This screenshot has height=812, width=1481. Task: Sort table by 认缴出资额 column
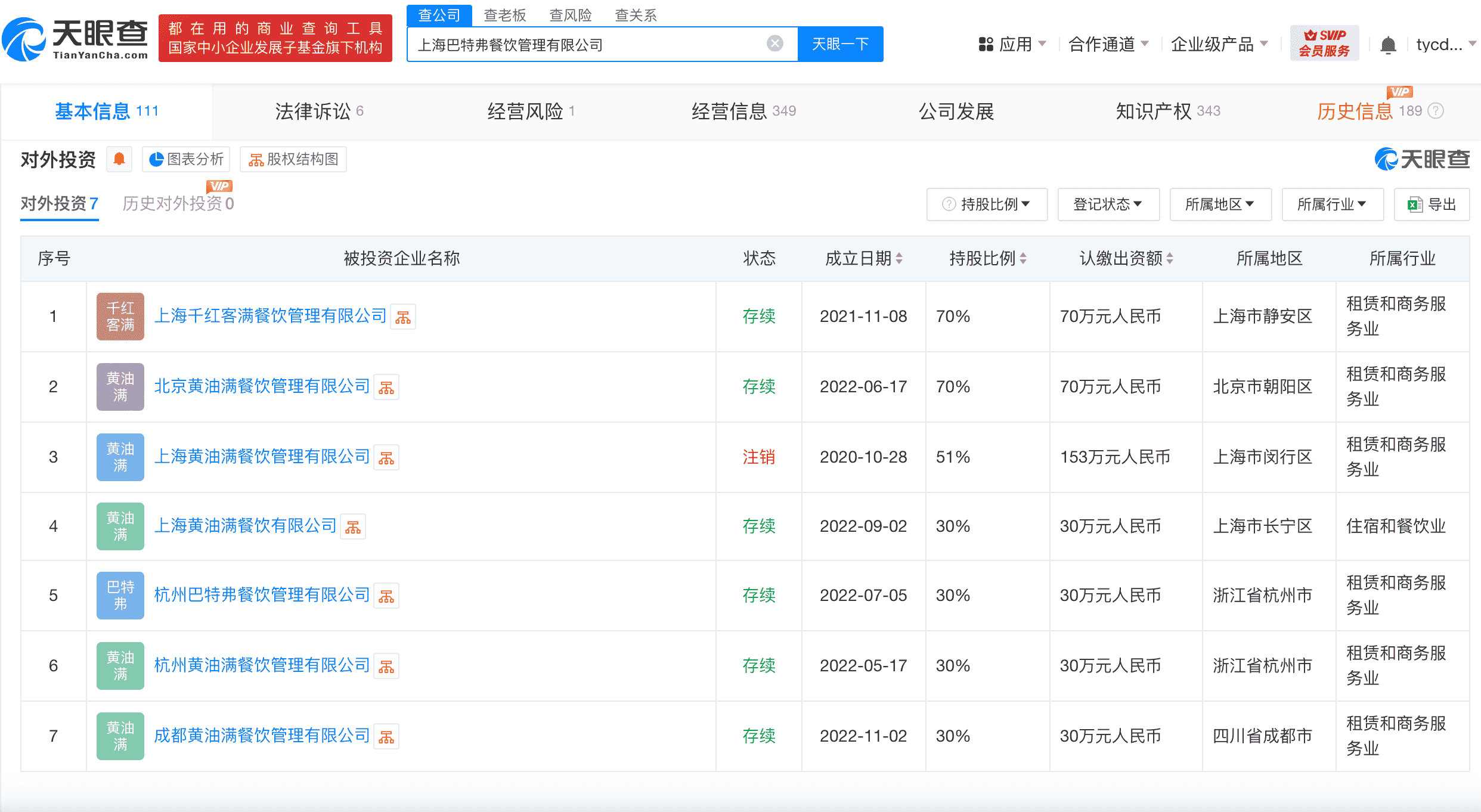(1170, 259)
